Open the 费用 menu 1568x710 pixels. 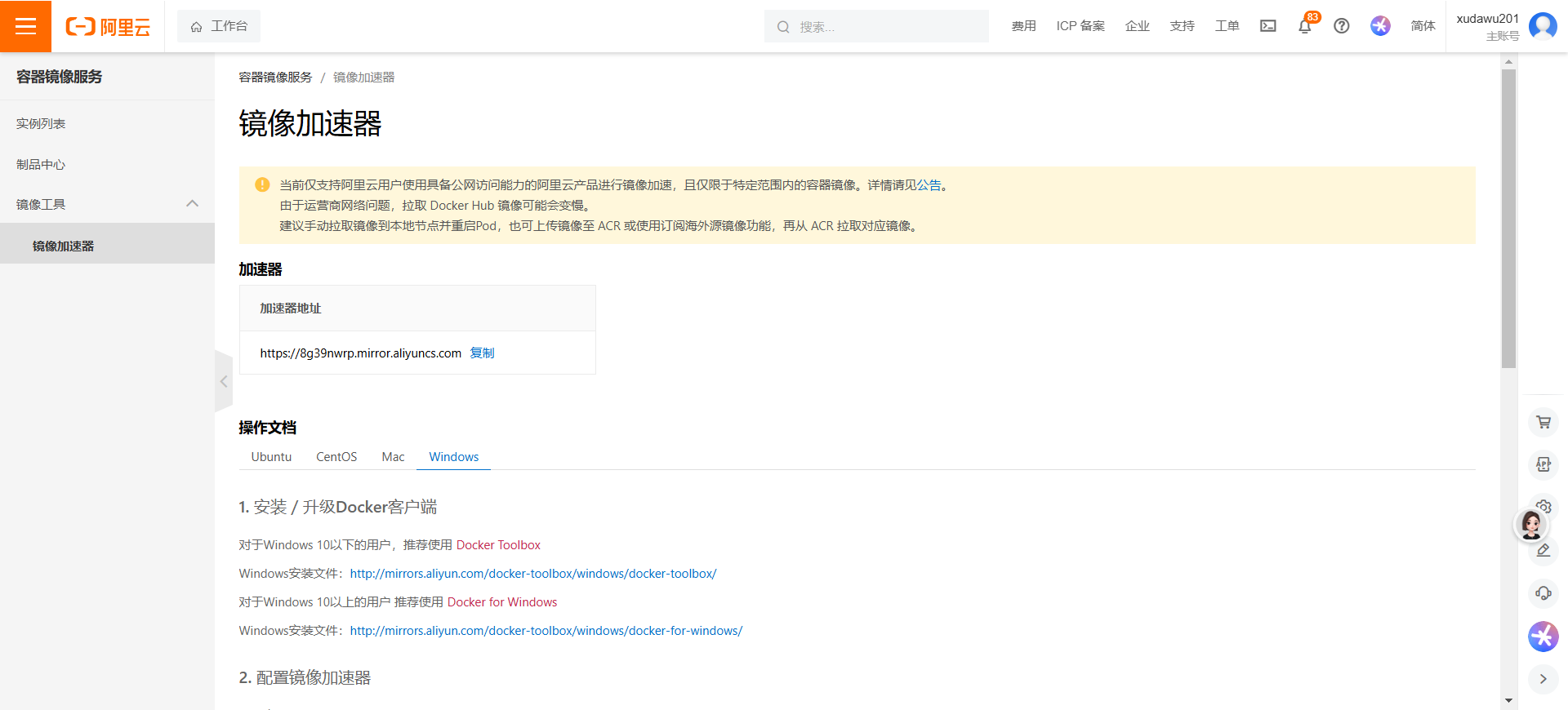coord(1023,26)
